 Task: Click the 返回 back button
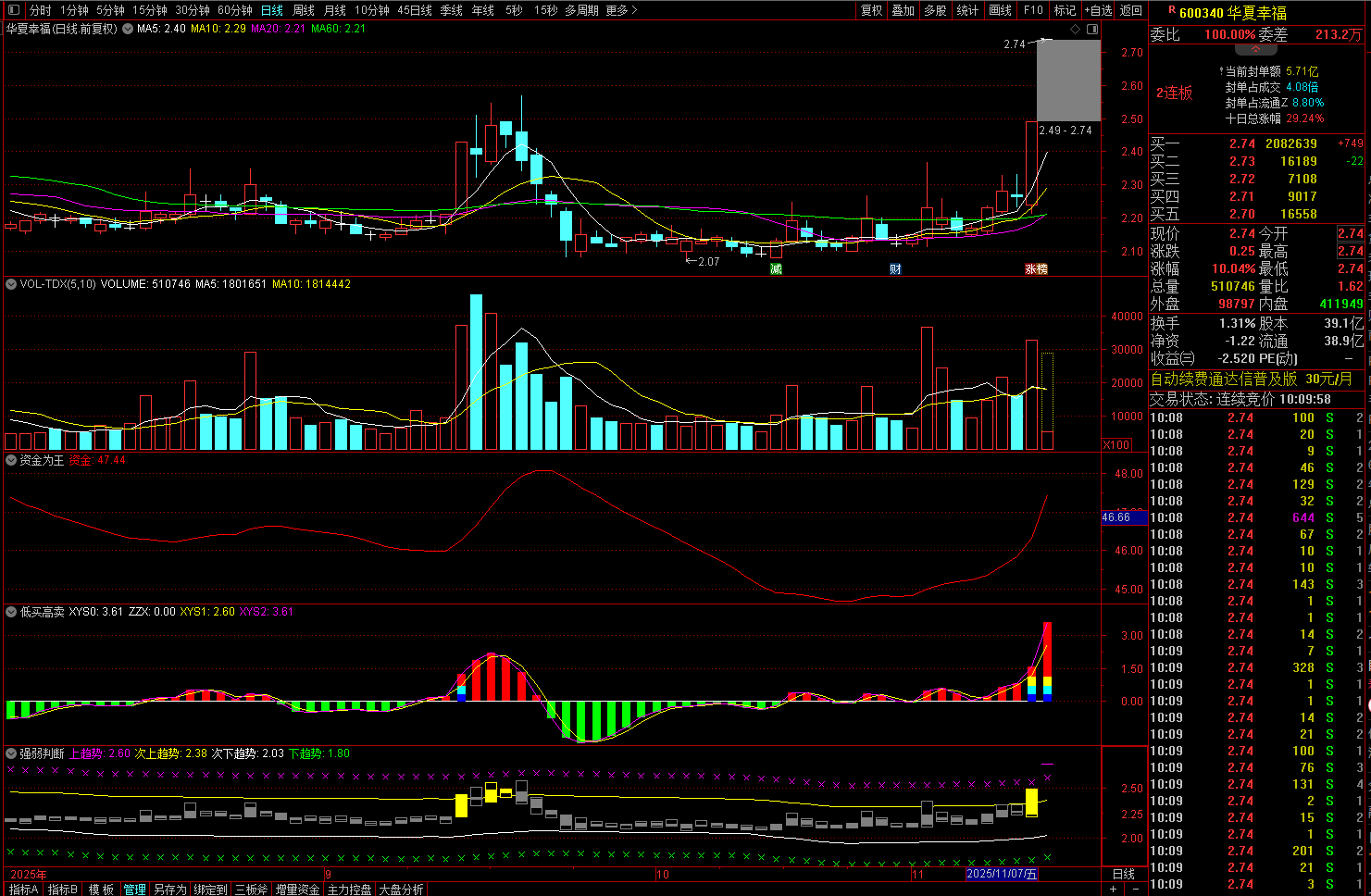(x=1131, y=10)
